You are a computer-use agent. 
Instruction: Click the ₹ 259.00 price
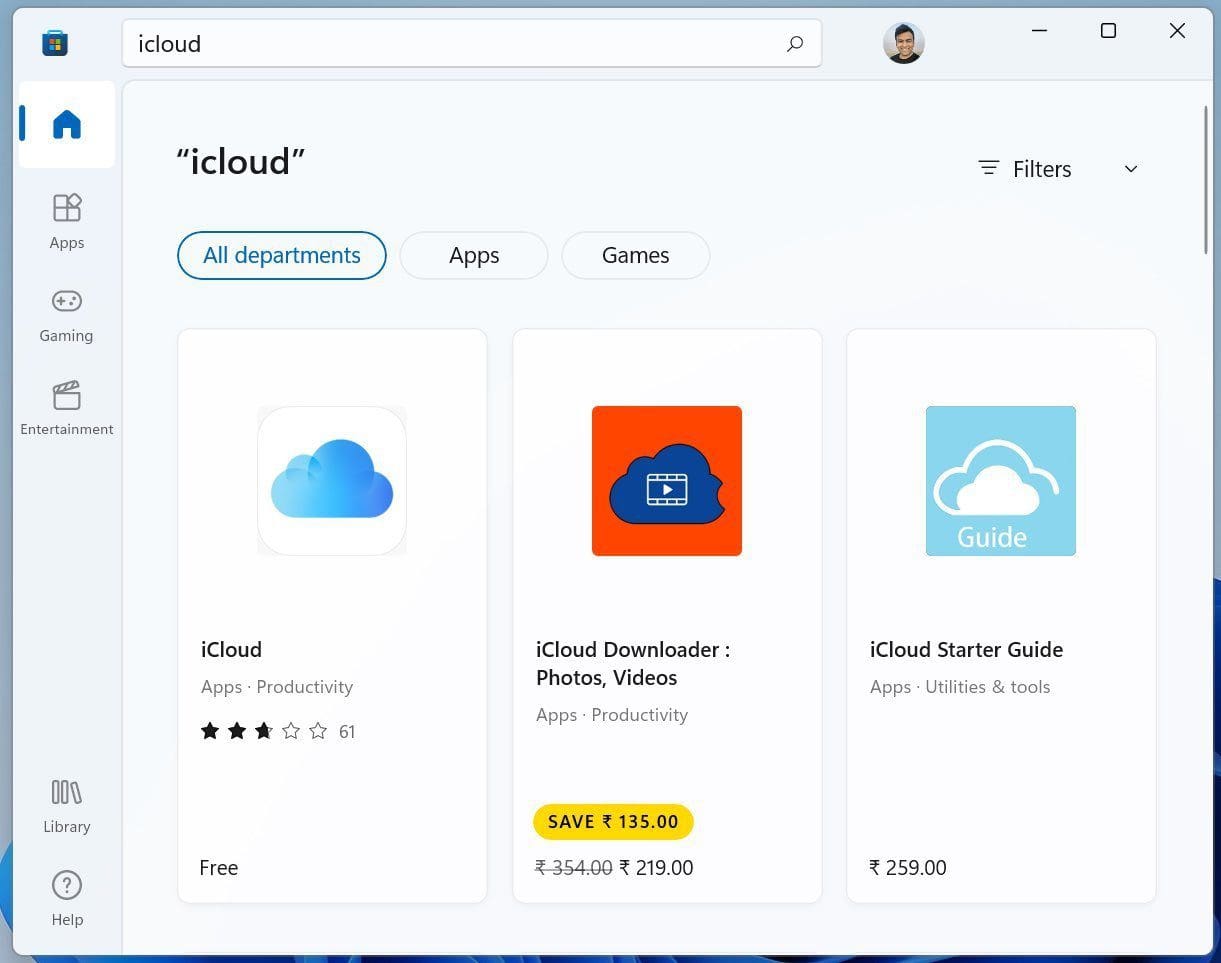click(908, 868)
